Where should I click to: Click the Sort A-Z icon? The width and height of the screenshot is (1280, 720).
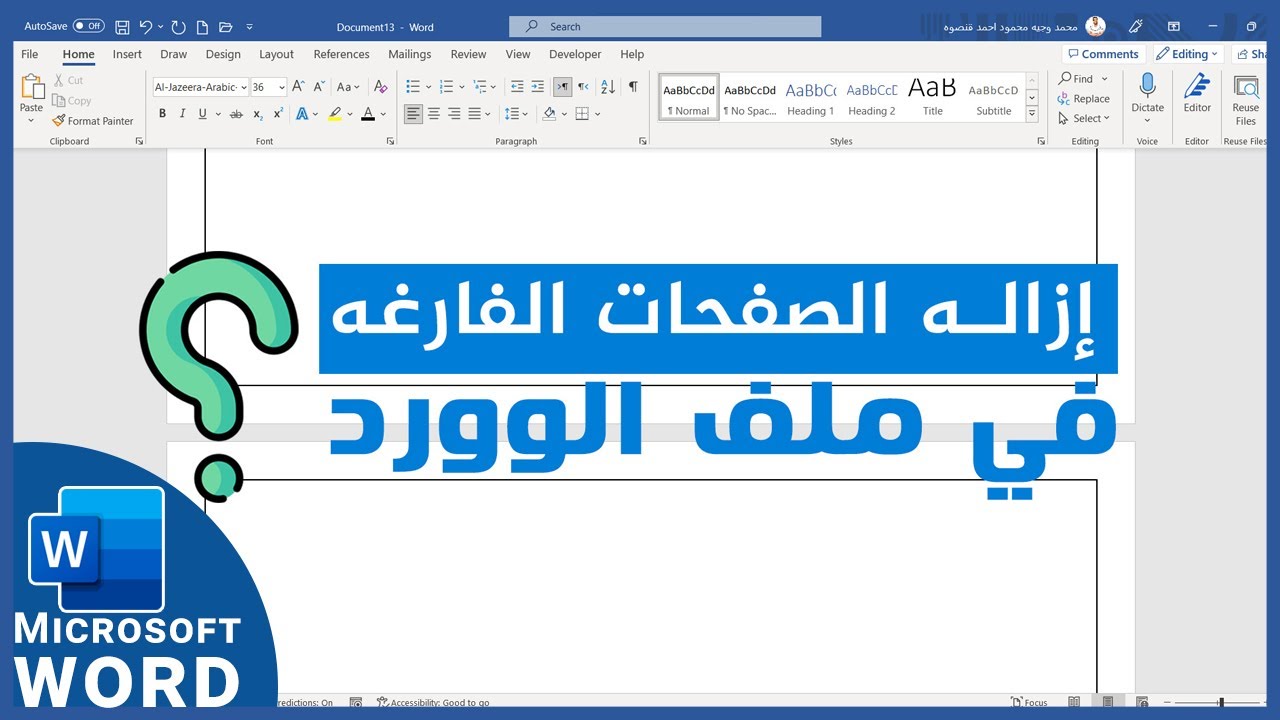pyautogui.click(x=608, y=87)
